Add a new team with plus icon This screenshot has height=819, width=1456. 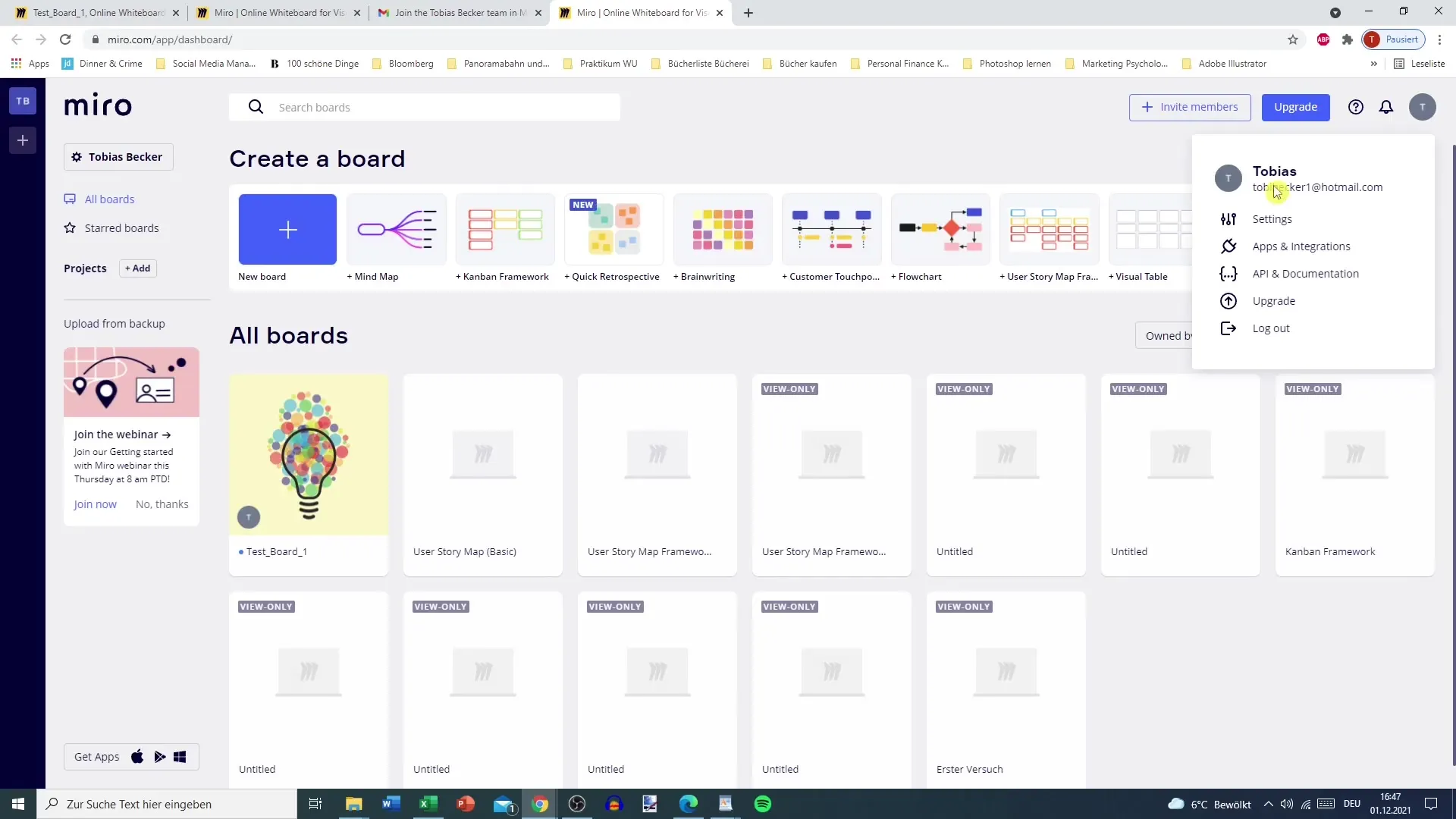coord(23,140)
